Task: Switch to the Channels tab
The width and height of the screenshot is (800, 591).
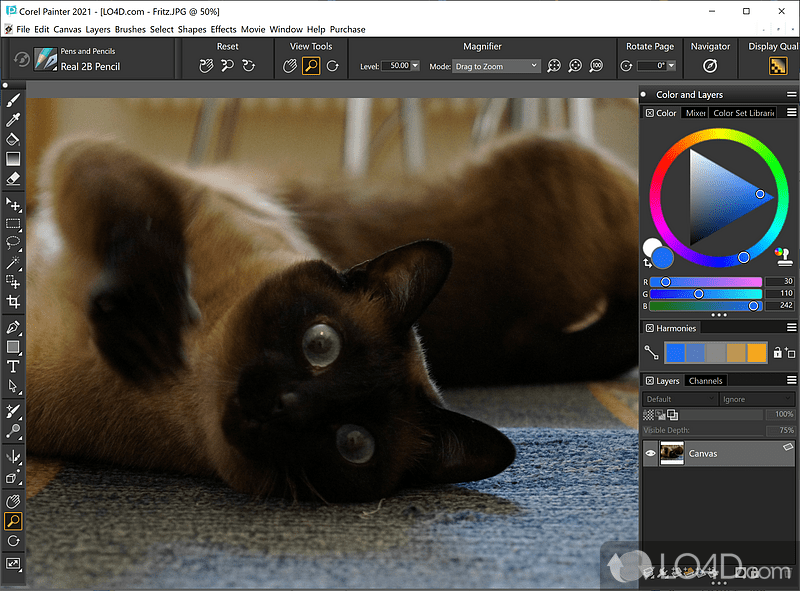Action: [x=706, y=380]
